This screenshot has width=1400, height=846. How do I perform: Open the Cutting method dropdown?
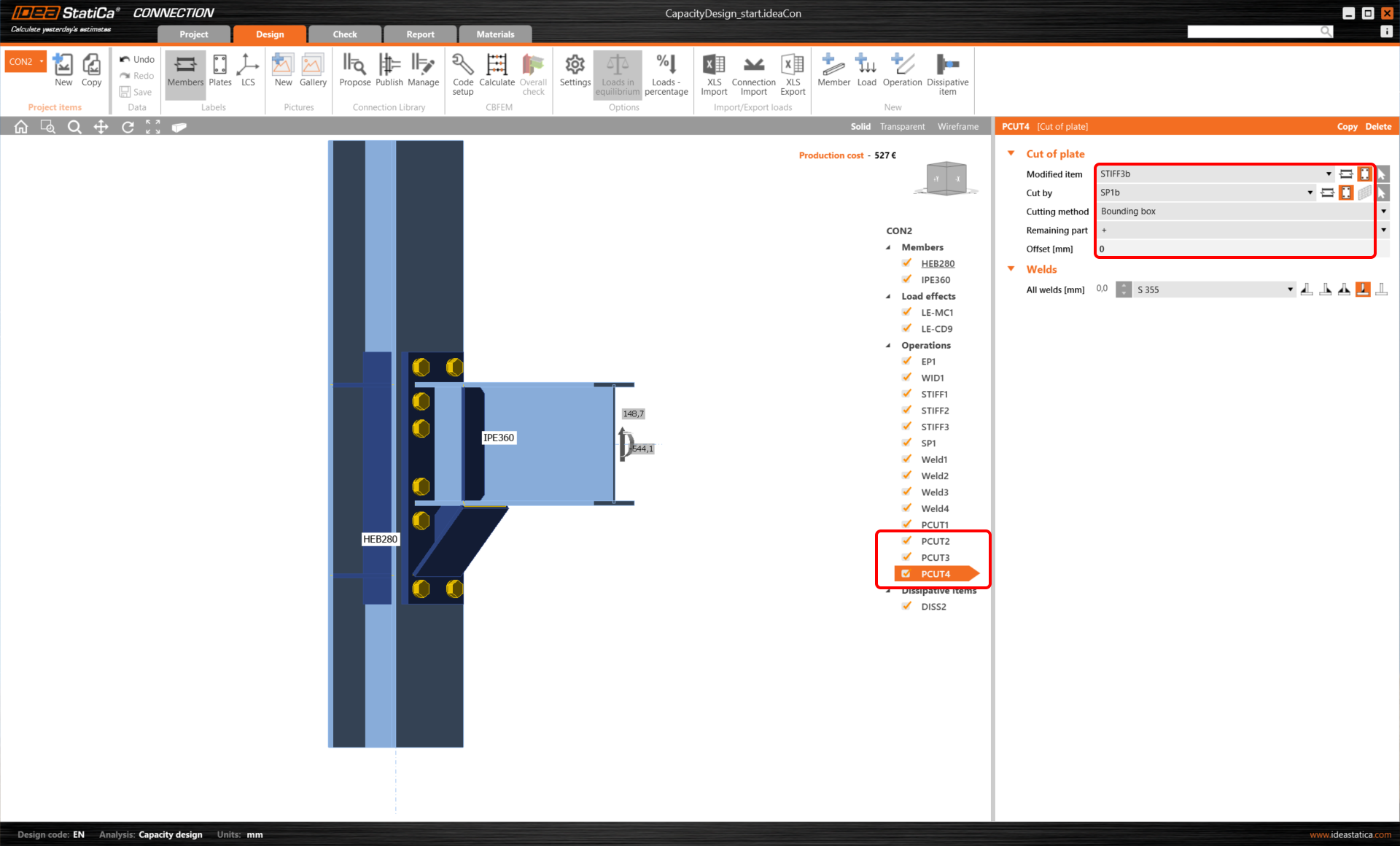click(1383, 211)
